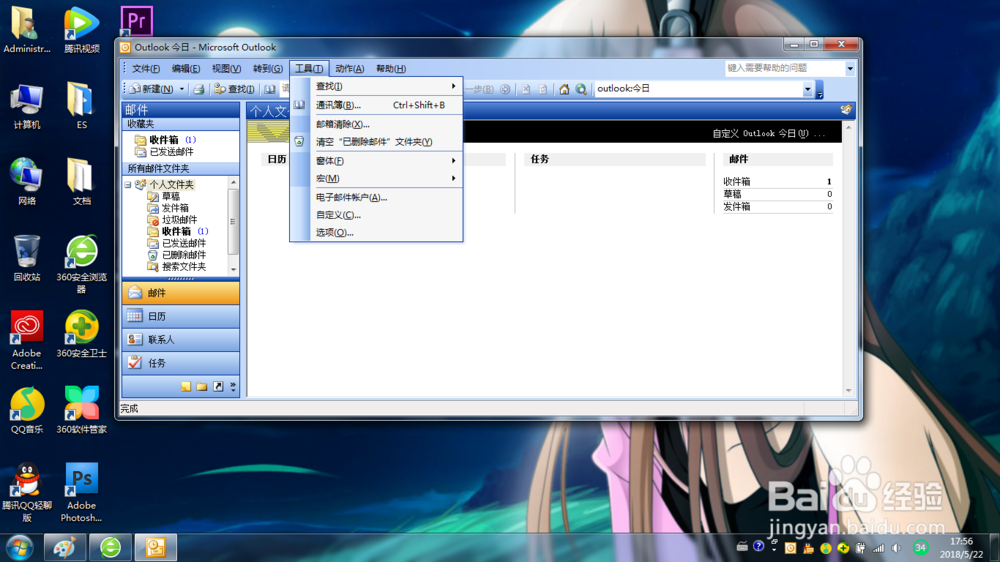The image size is (1000, 562).
Task: Click the globe search web icon
Action: point(581,89)
